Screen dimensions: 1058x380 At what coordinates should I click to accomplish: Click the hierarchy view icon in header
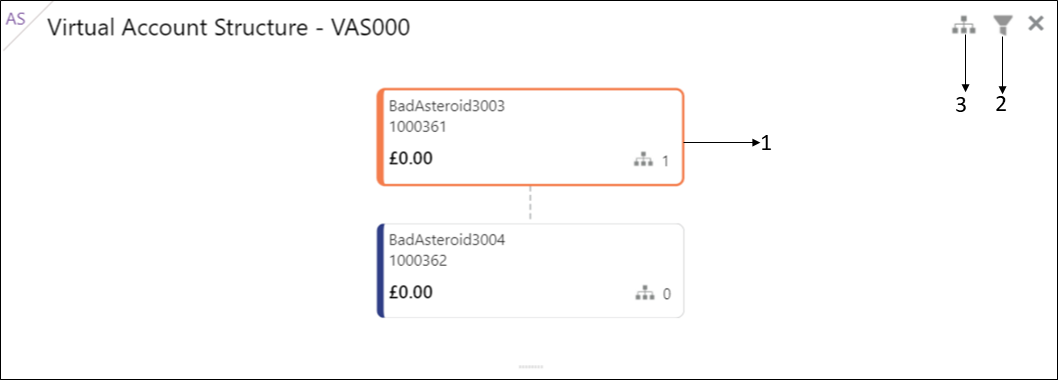pos(965,26)
